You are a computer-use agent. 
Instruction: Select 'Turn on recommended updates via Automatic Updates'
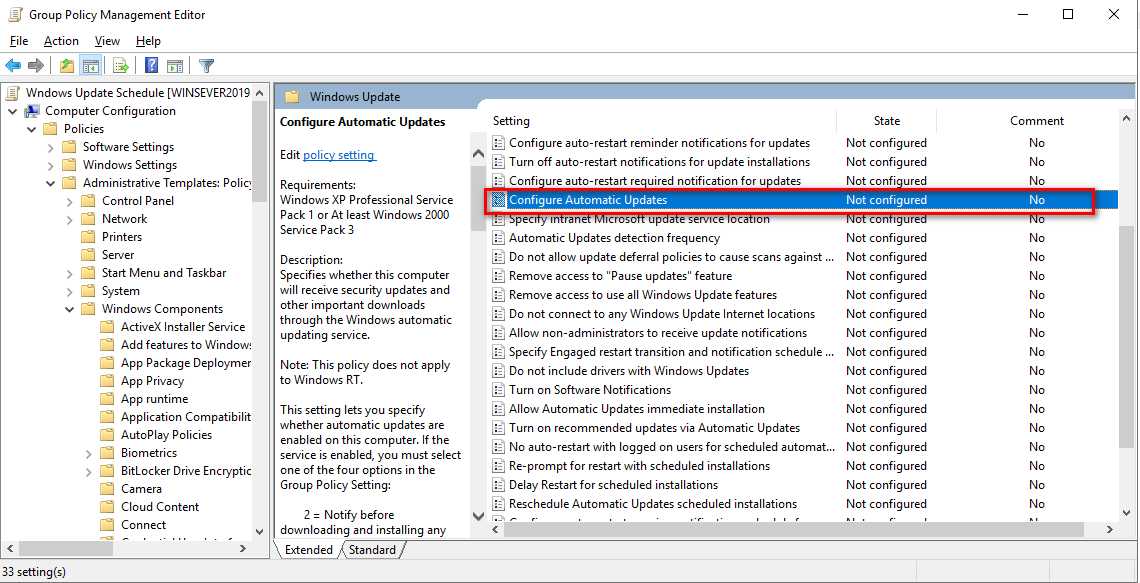[x=654, y=428]
